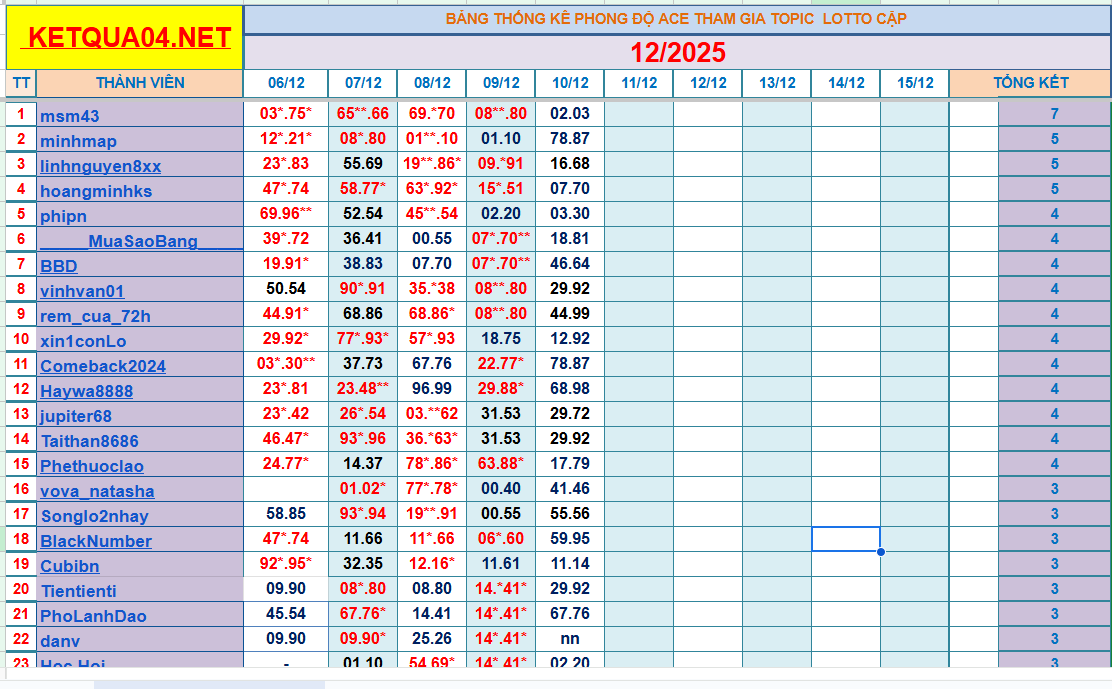Viewport: 1112px width, 689px height.
Task: Click the 10/12 date column header
Action: (x=569, y=83)
